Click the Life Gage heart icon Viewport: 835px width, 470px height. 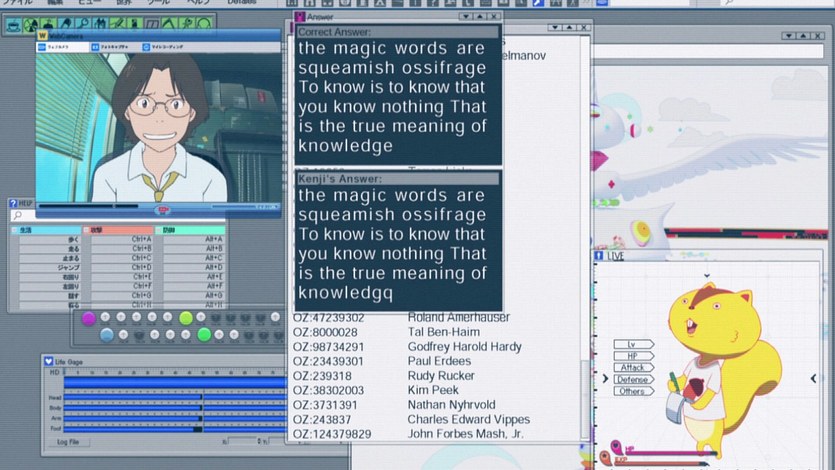tap(49, 359)
